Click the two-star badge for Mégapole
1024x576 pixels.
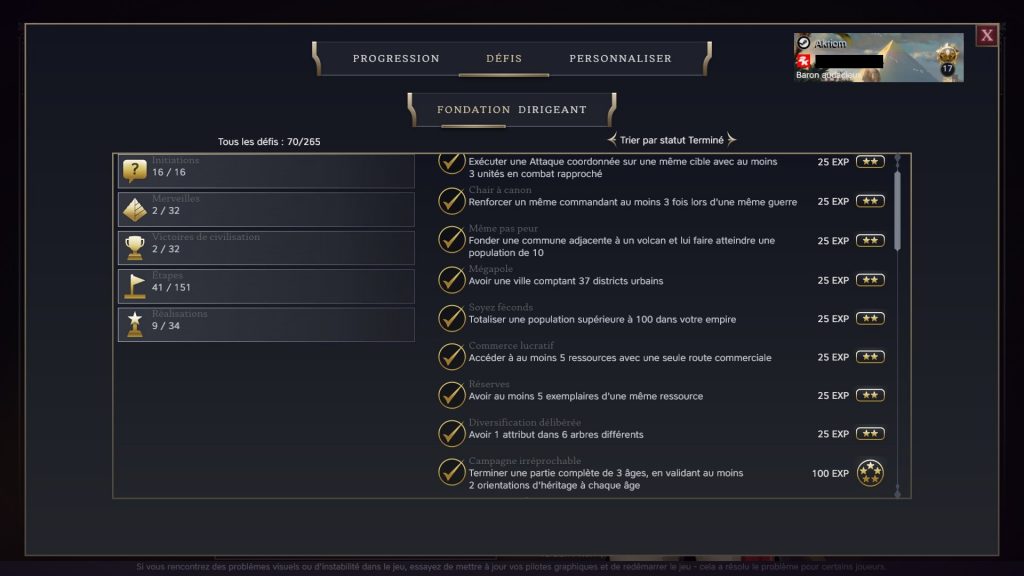point(870,280)
